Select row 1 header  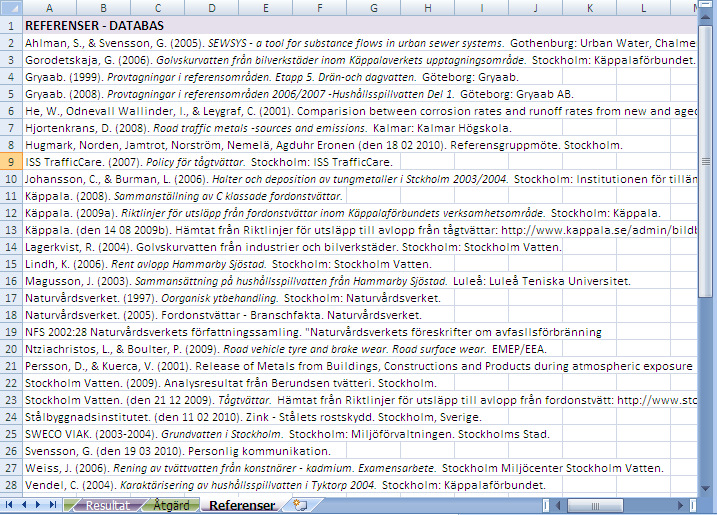11,26
